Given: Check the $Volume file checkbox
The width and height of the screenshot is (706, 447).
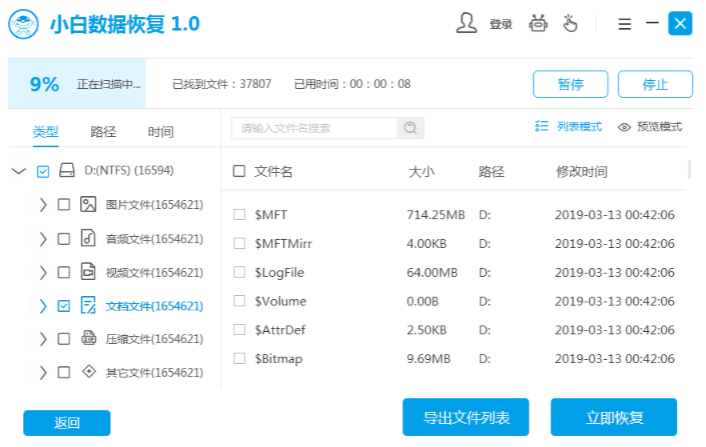Looking at the screenshot, I should click(239, 301).
